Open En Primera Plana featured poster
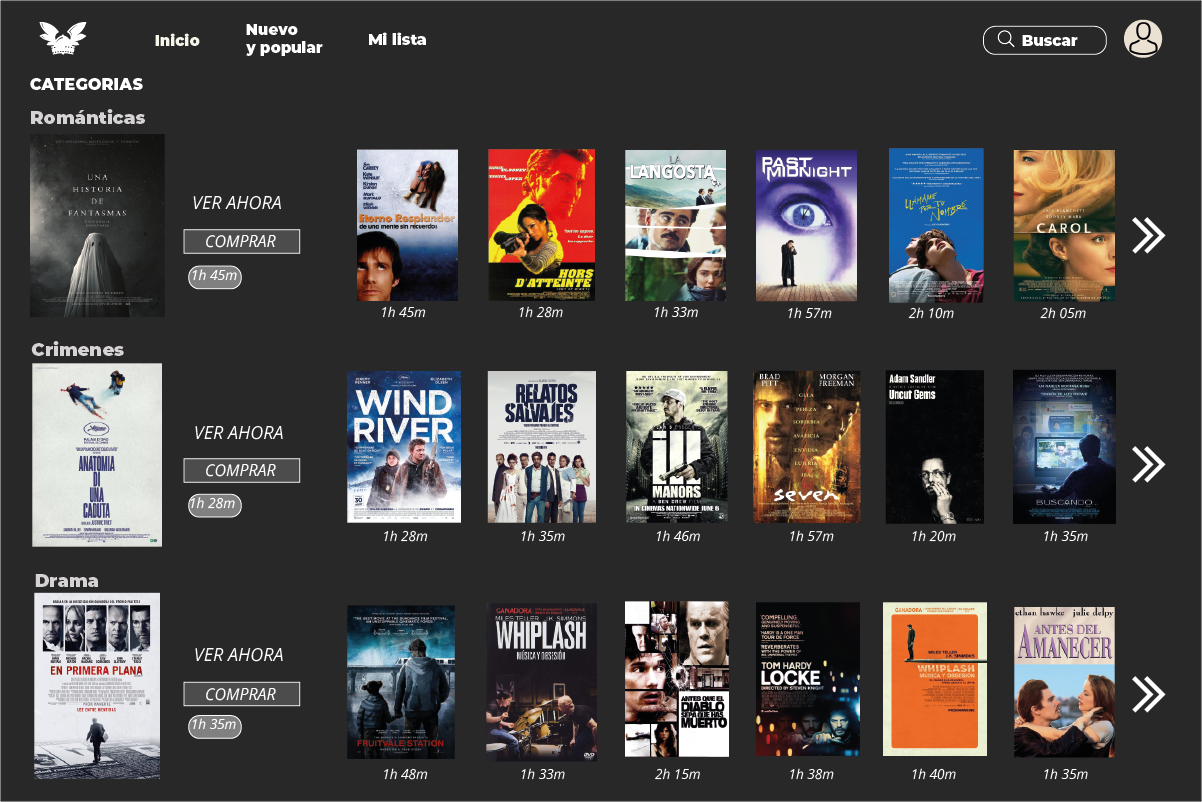This screenshot has width=1202, height=802. (97, 686)
